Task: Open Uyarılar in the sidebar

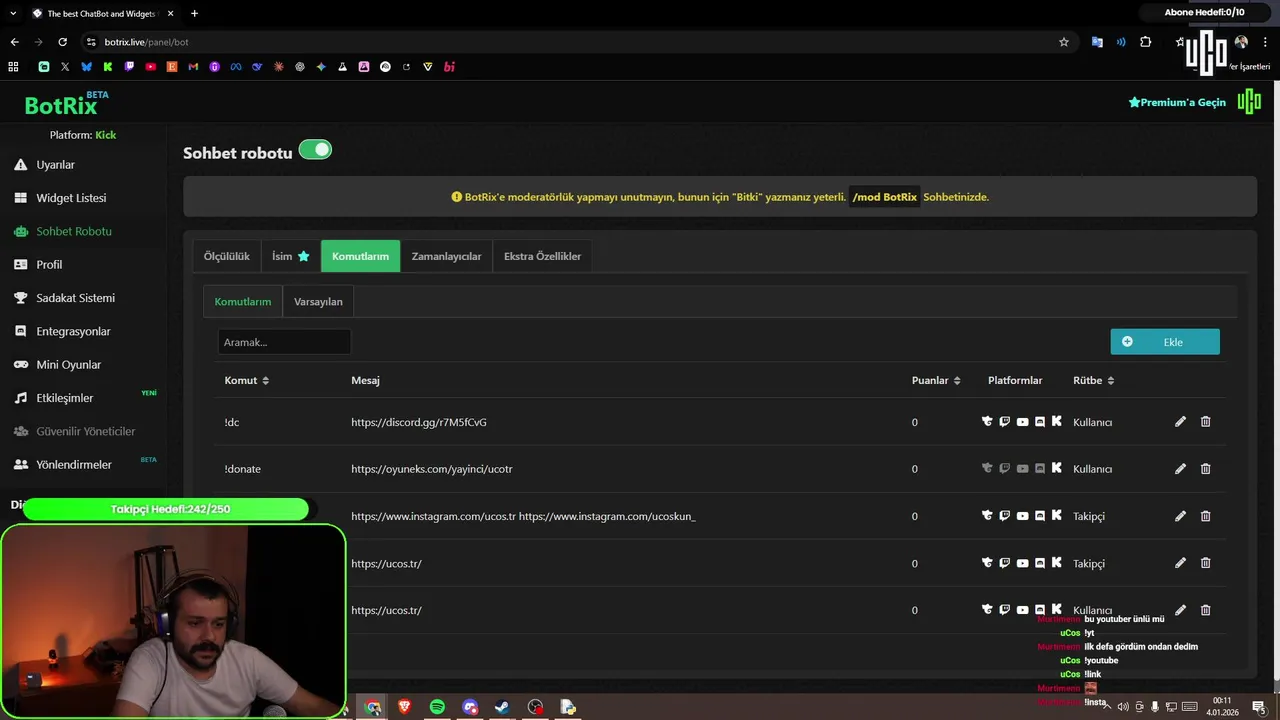Action: click(x=56, y=165)
